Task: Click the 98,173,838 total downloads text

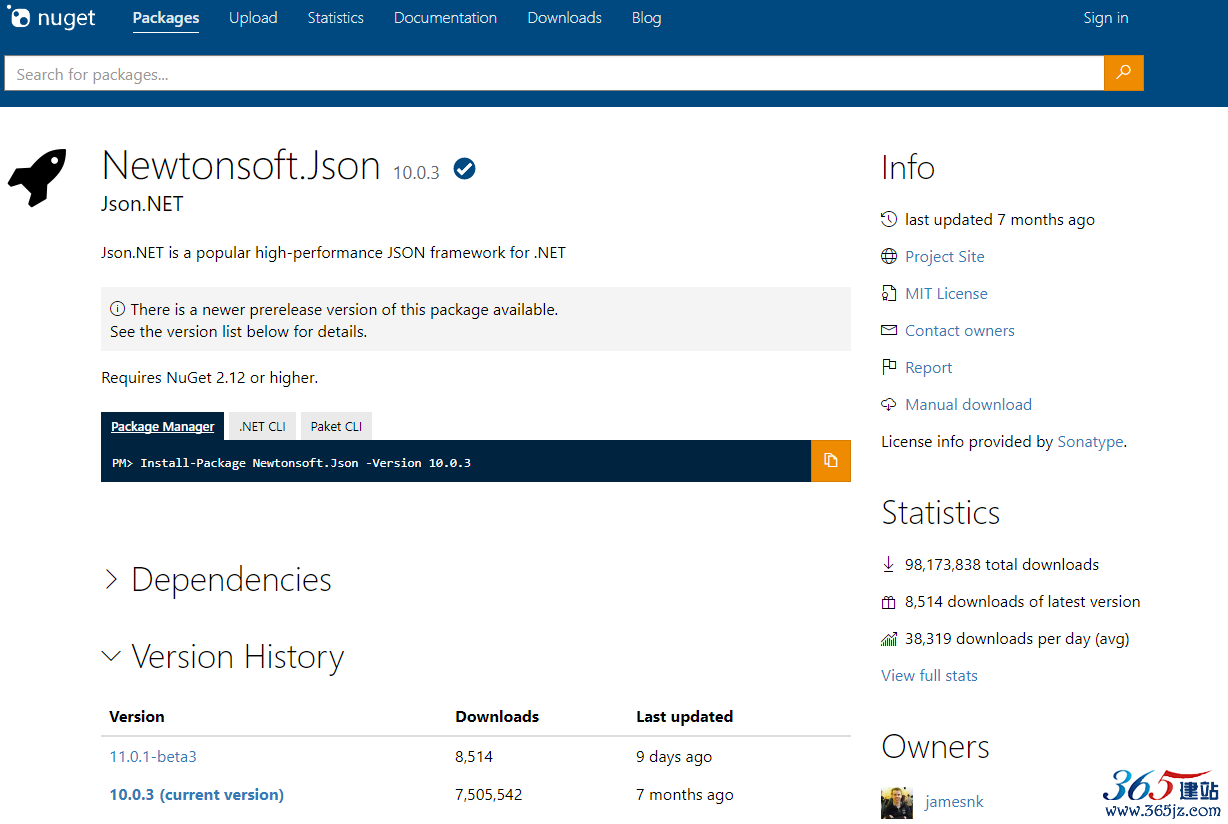Action: 1002,564
